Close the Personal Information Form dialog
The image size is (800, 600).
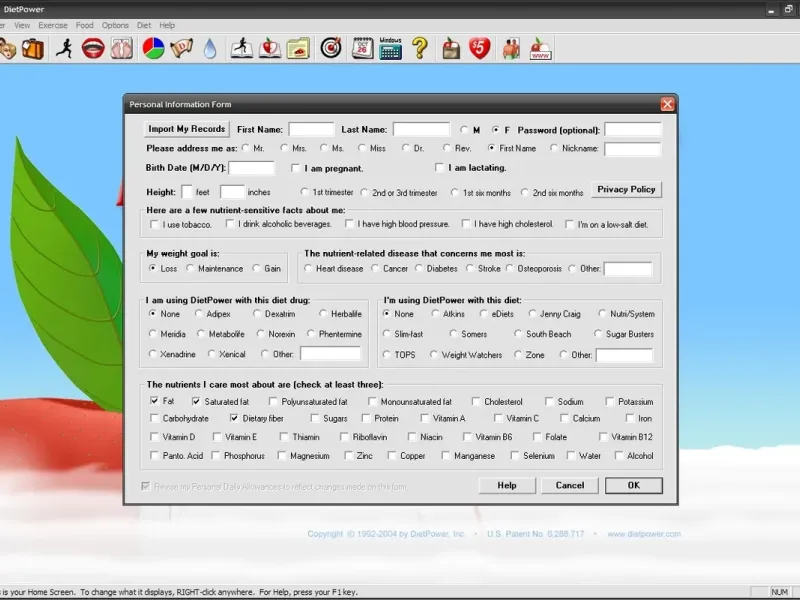point(667,104)
